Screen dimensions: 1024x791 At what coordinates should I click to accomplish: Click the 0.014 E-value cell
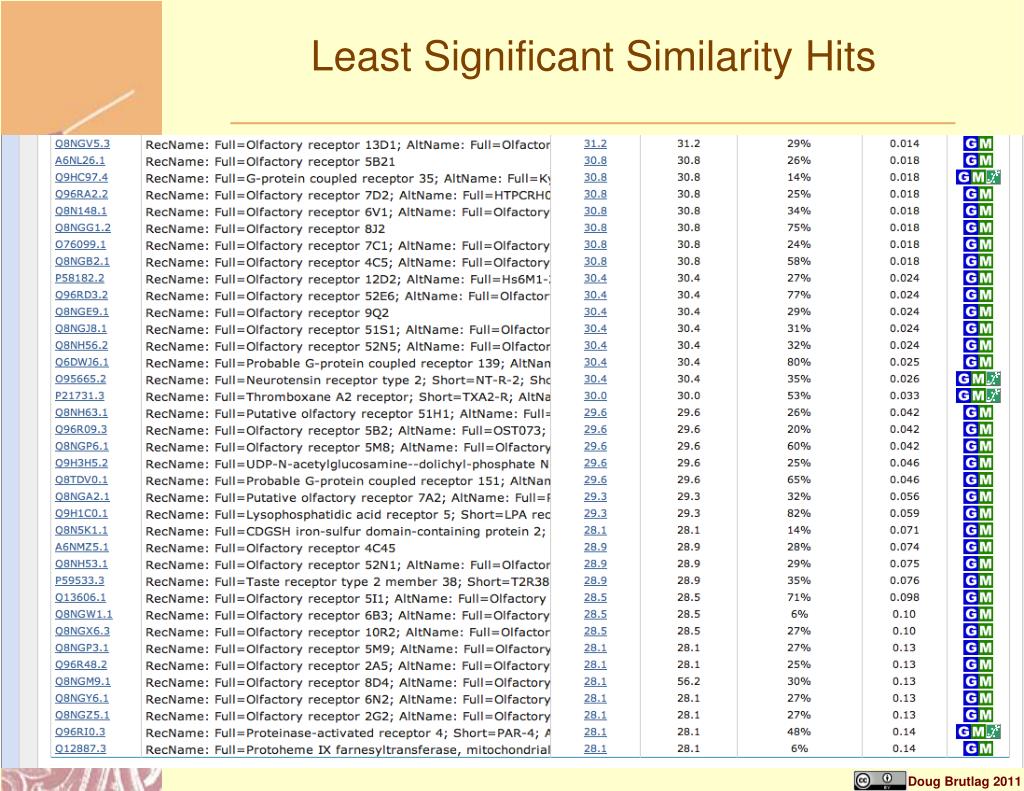(x=904, y=144)
